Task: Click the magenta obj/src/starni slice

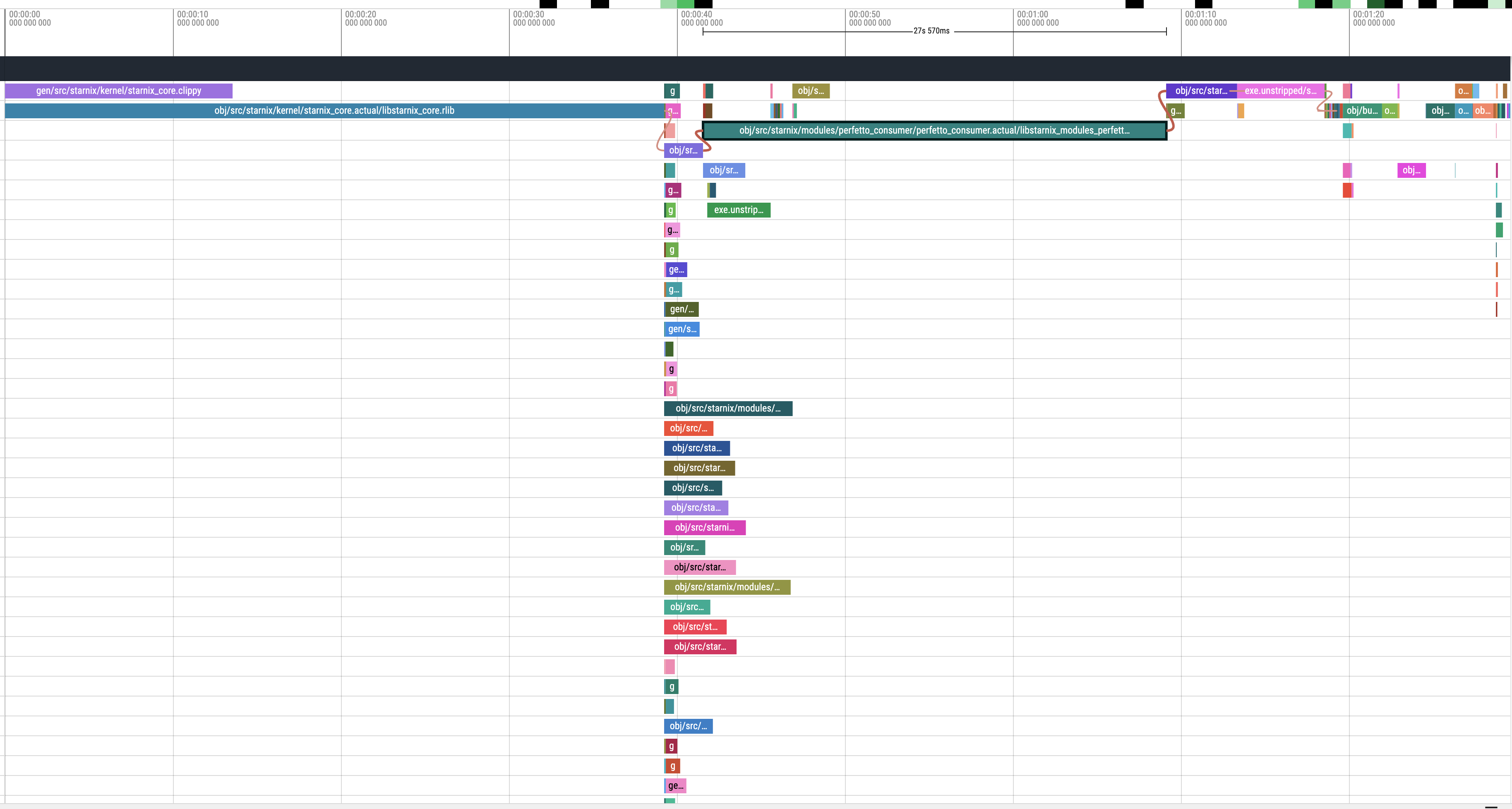Action: tap(704, 528)
